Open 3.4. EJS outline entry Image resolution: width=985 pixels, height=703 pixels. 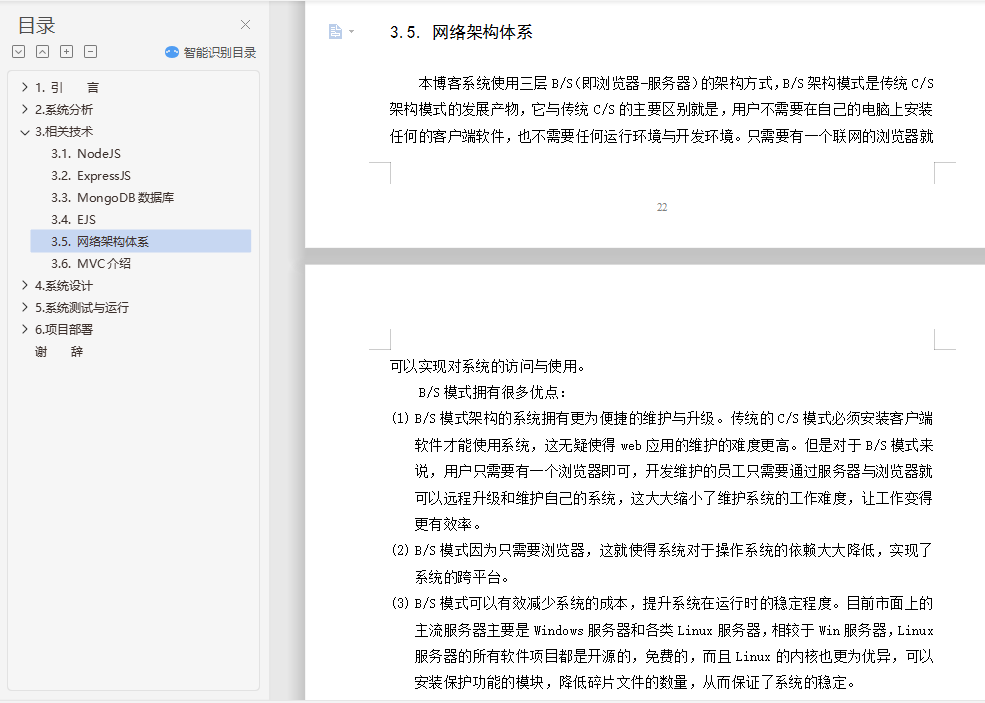[x=73, y=219]
